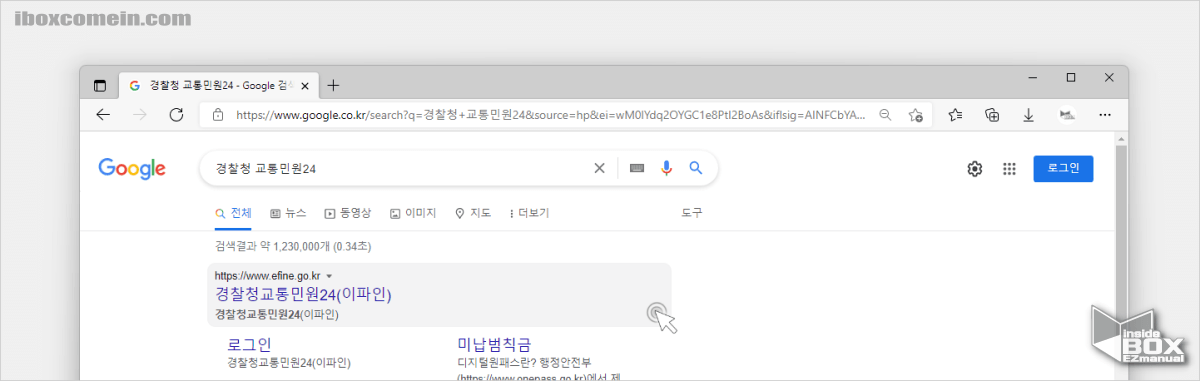Open Google quick settings gear

[975, 169]
